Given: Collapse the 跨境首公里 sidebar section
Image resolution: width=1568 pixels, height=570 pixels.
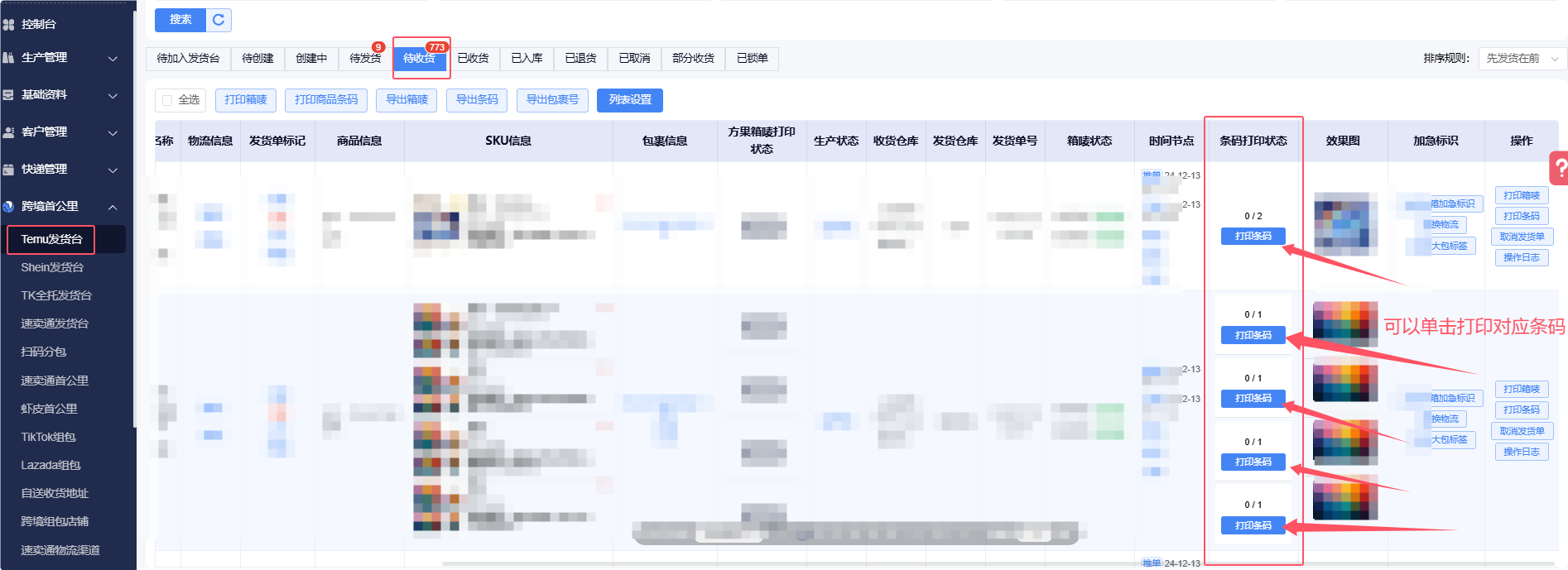Looking at the screenshot, I should click(x=113, y=207).
